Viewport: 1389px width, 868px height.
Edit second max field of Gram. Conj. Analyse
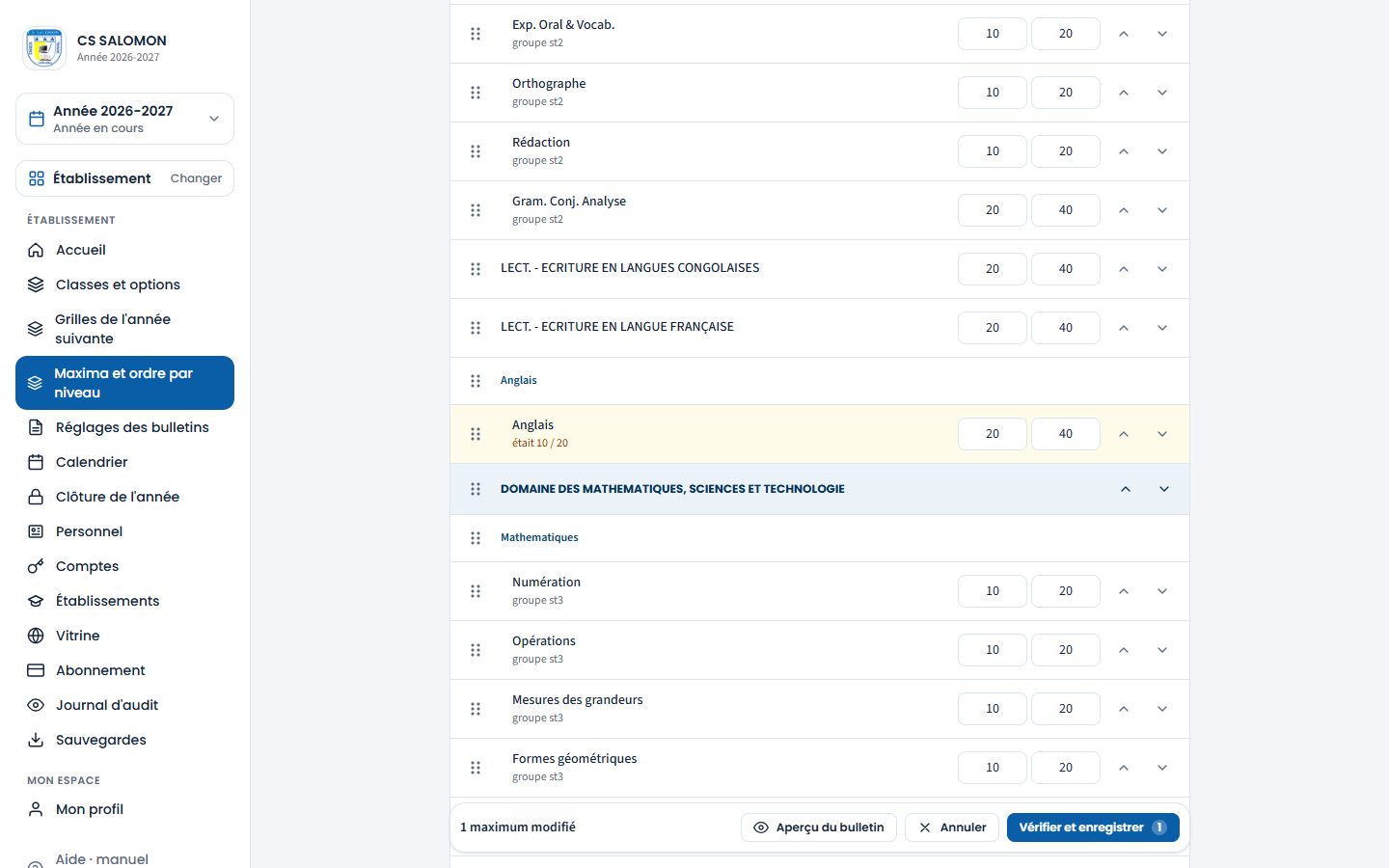(x=1066, y=210)
